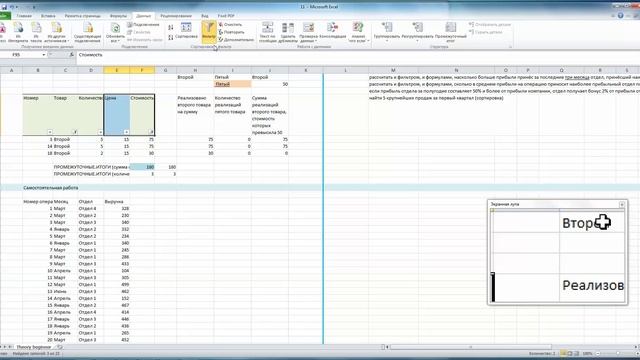Switch to Normal view in status bar
Image resolution: width=640 pixels, height=360 pixels.
[x=563, y=353]
